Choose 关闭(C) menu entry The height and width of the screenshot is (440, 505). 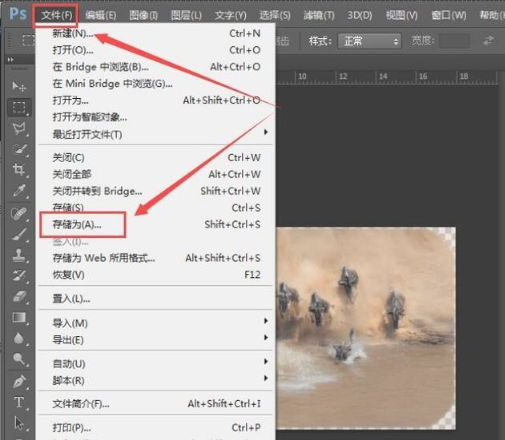pyautogui.click(x=155, y=157)
